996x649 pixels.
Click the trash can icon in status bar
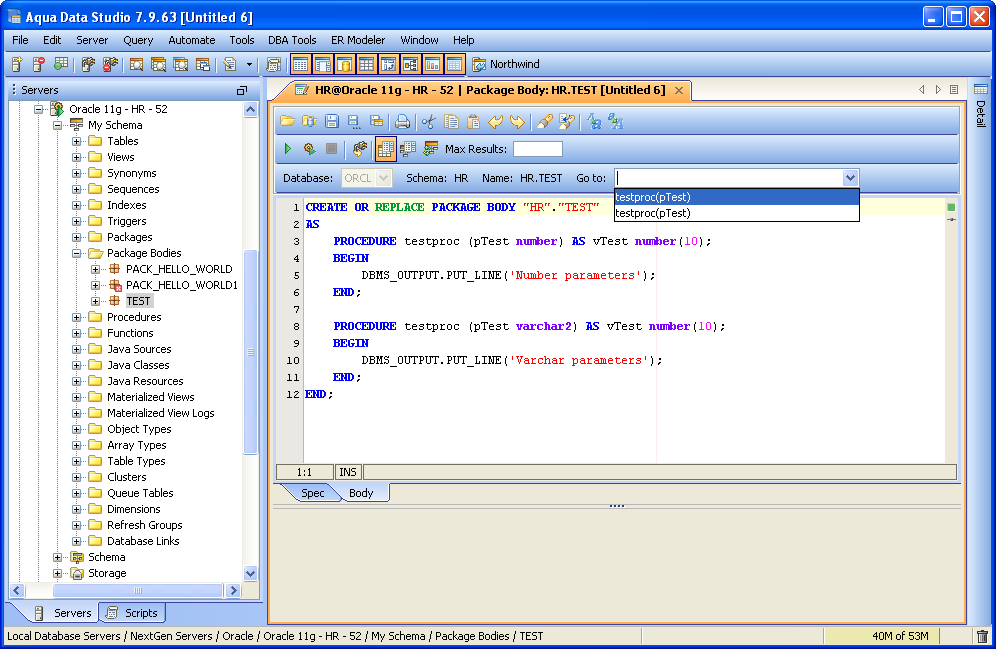(982, 636)
